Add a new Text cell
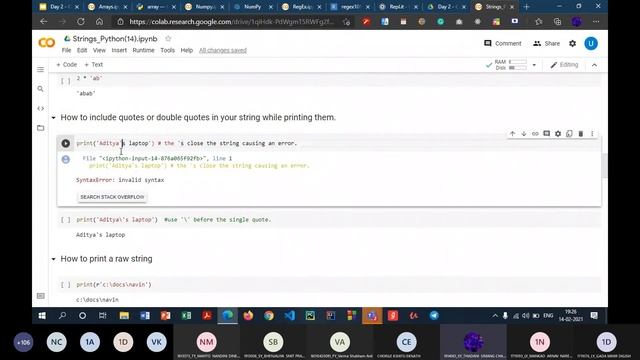 [x=93, y=64]
